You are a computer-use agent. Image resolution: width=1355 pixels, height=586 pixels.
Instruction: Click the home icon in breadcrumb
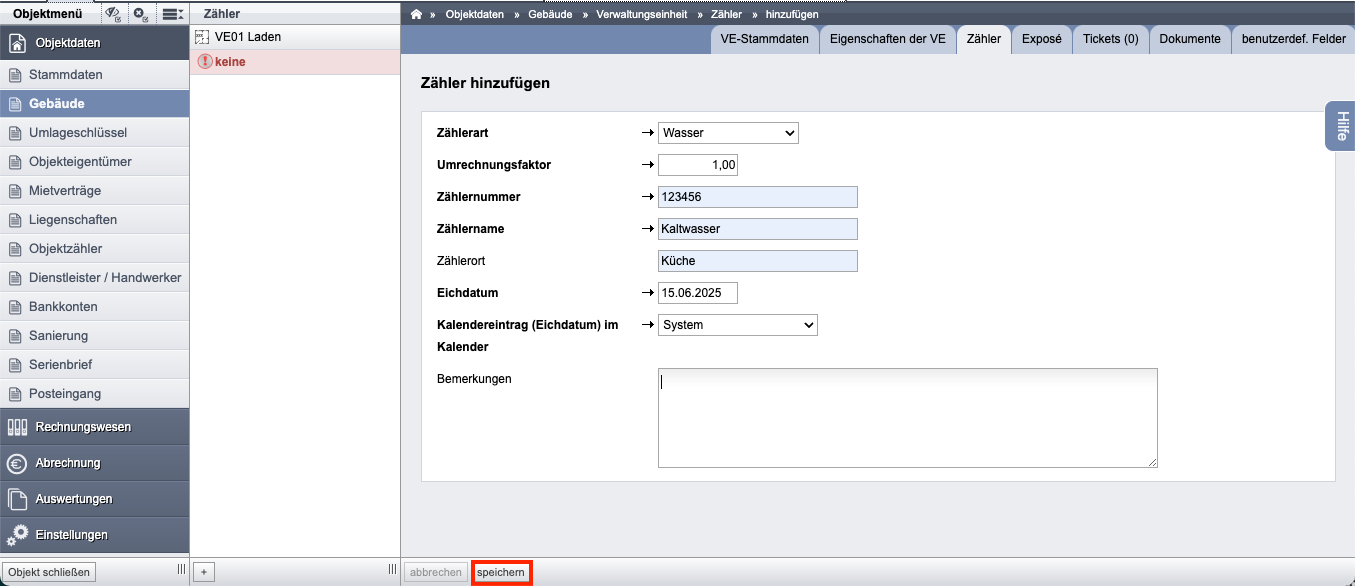click(x=417, y=14)
